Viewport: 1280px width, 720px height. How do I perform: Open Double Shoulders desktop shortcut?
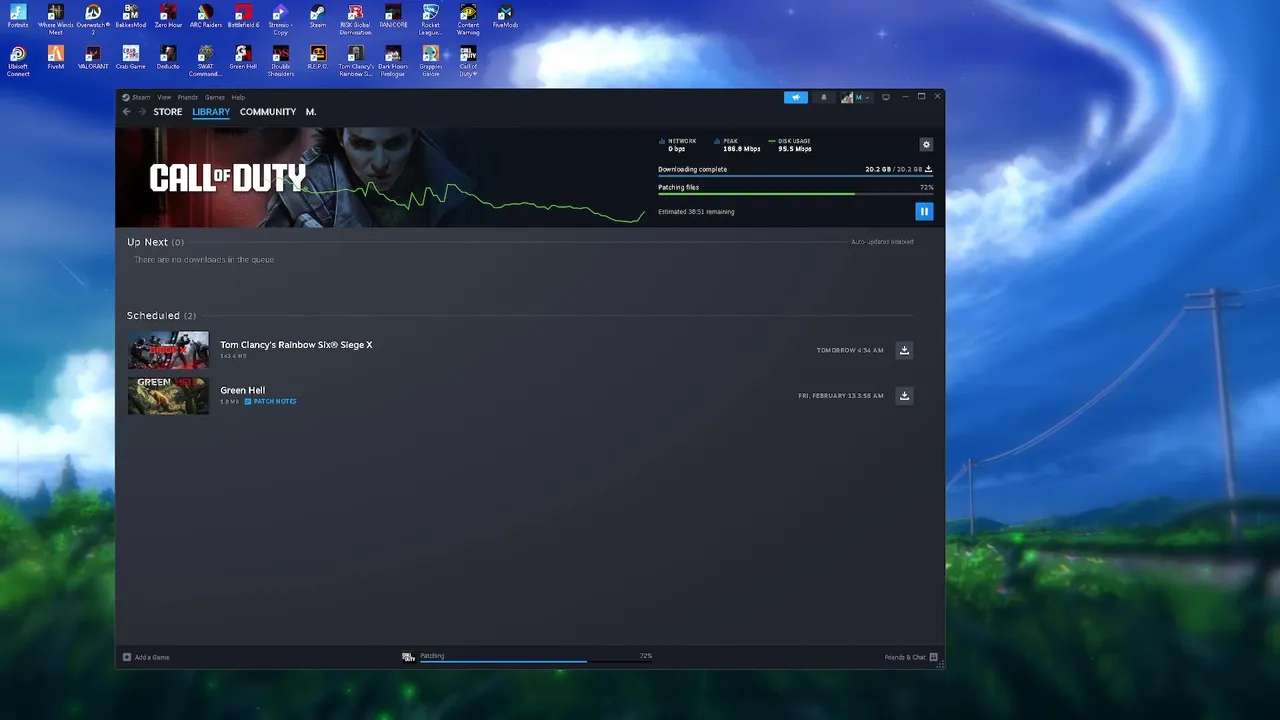[280, 61]
